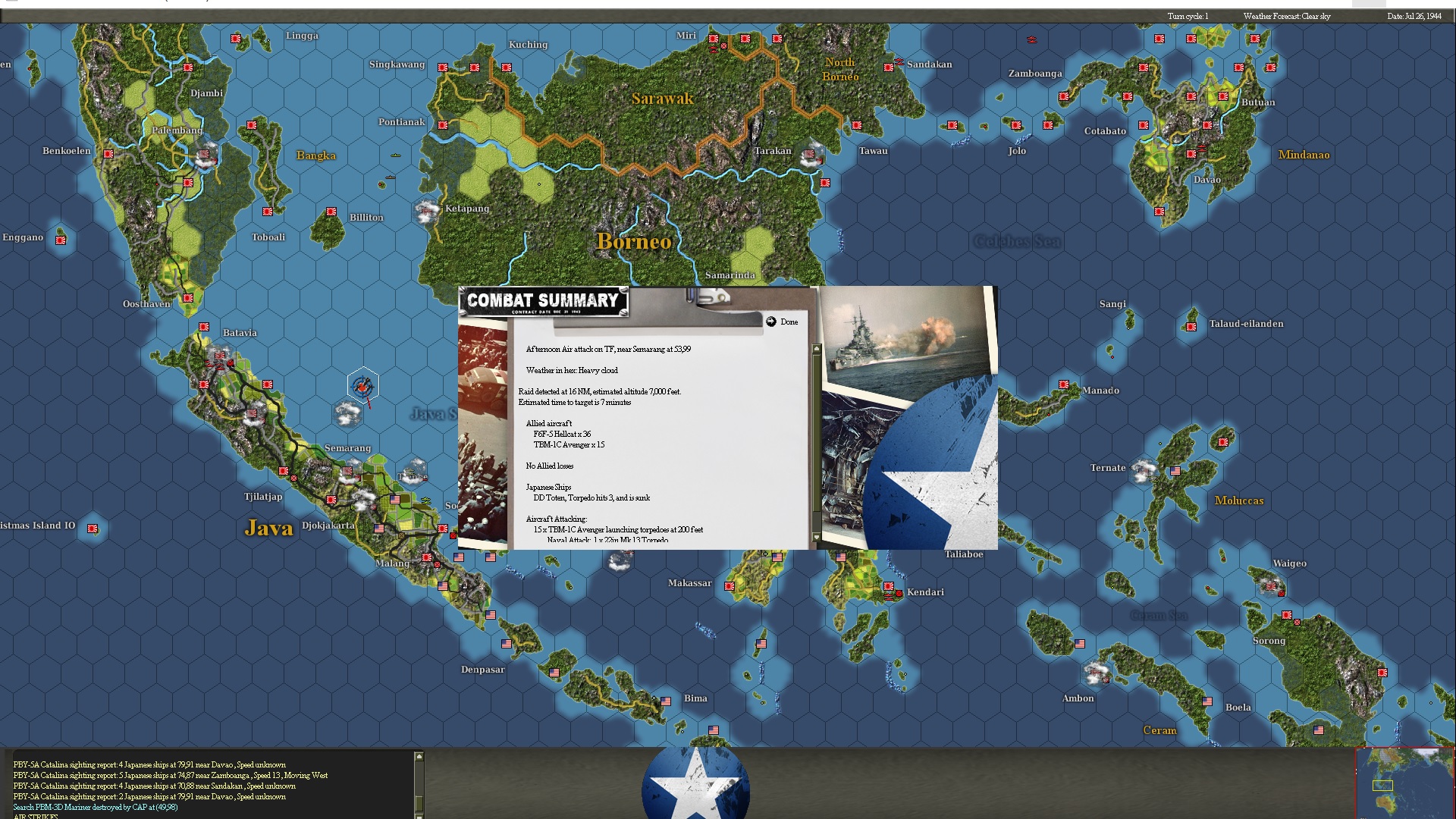The width and height of the screenshot is (1456, 819).
Task: Click combat summary scroll down arrow
Action: coord(817,537)
